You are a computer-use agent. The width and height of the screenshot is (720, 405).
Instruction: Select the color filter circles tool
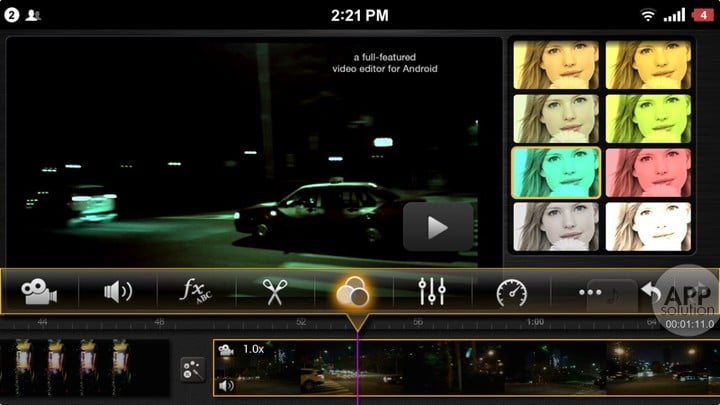353,292
